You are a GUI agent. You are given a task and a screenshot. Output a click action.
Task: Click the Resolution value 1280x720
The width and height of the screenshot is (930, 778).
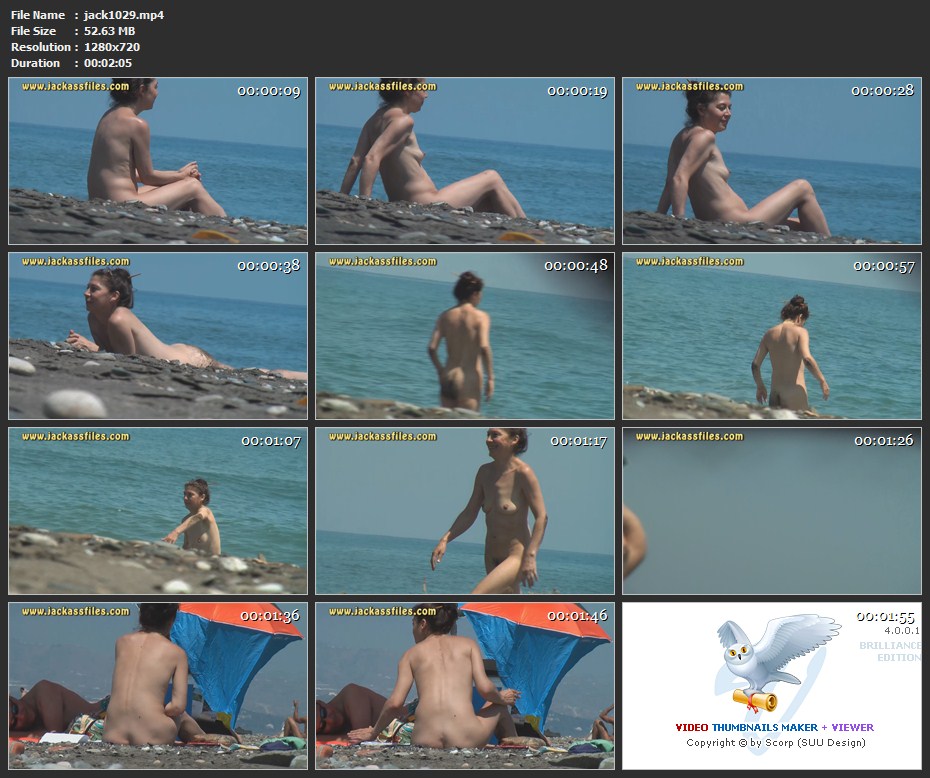(x=112, y=47)
